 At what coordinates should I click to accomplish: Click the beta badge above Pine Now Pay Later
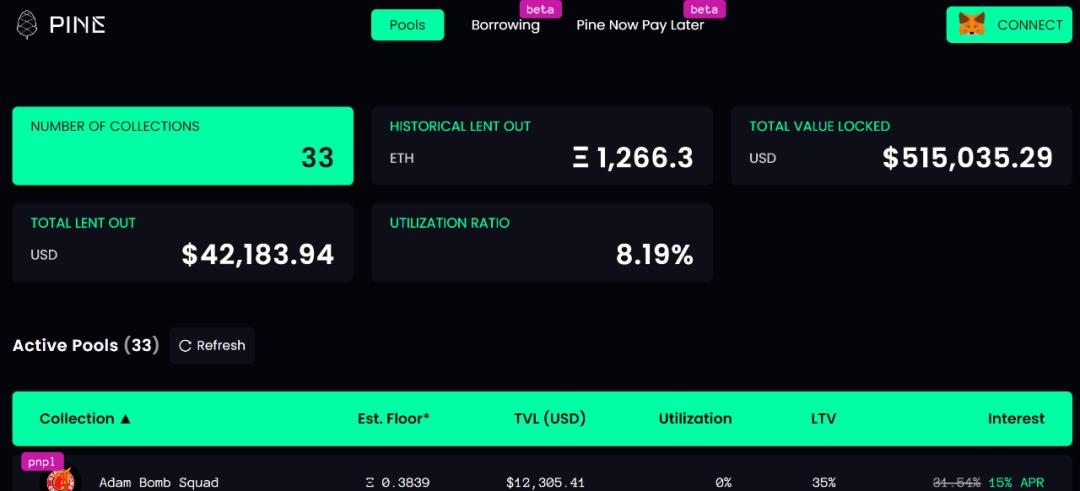[704, 9]
